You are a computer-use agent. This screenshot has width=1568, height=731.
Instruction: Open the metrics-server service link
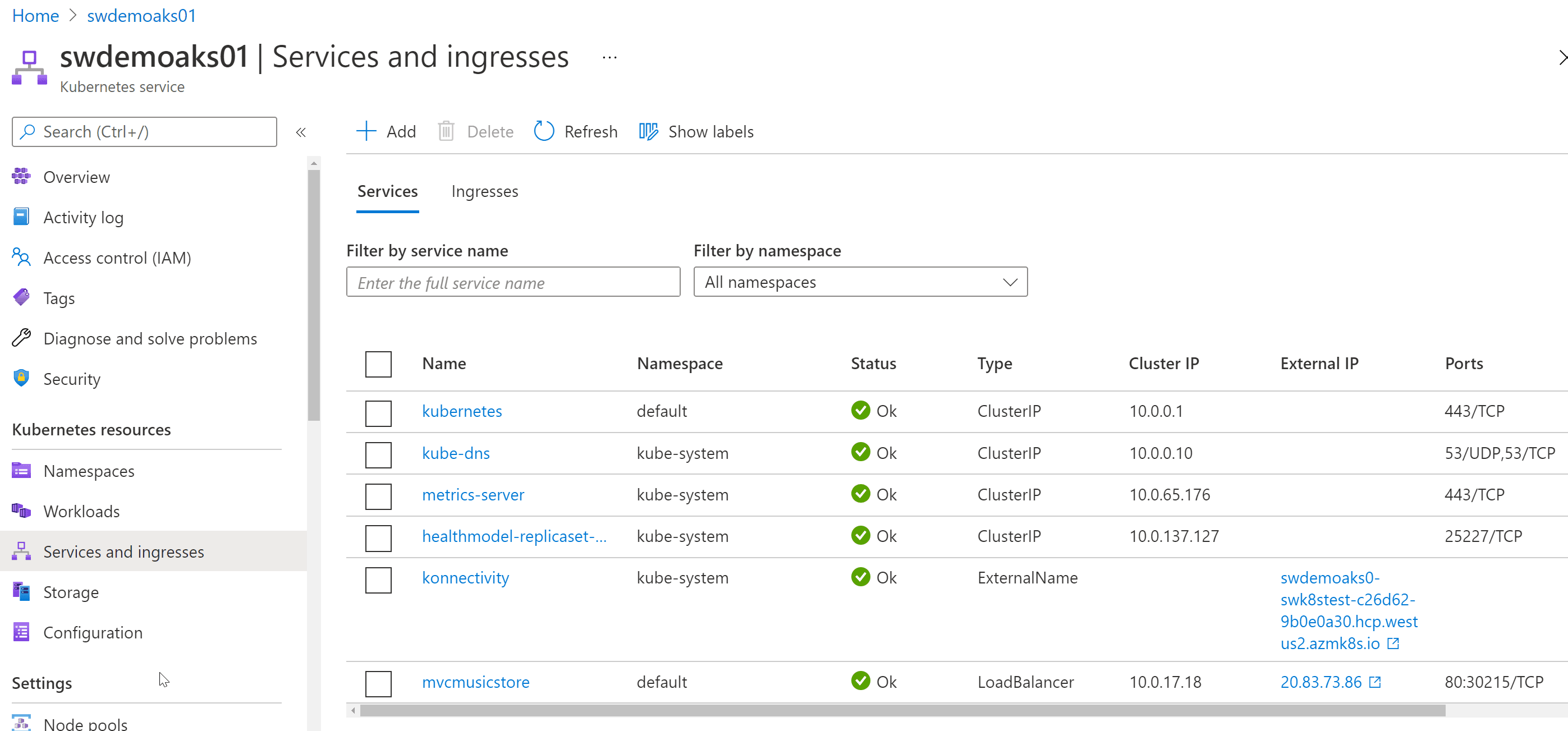click(x=473, y=494)
